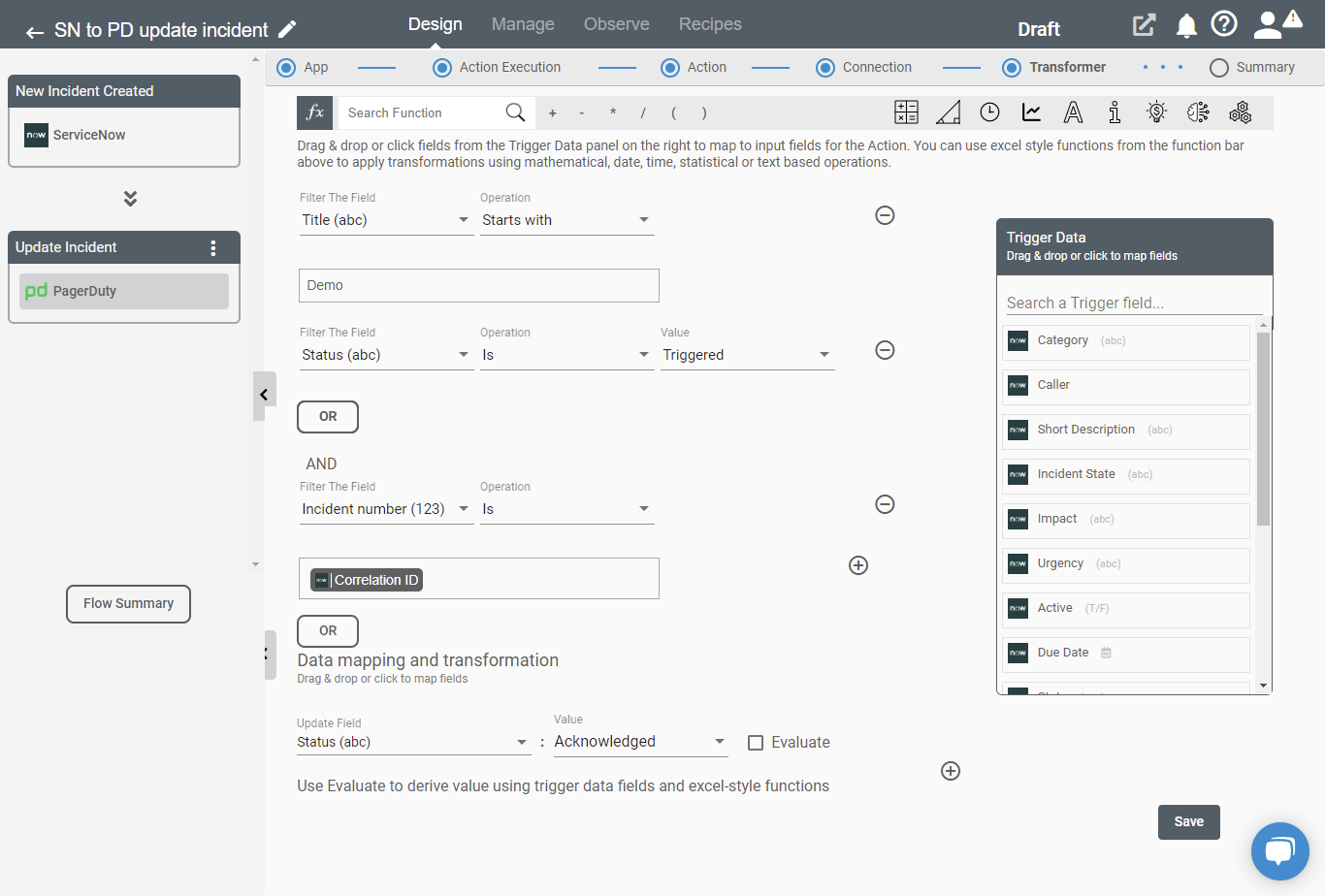Remove the Status filter row

885,350
